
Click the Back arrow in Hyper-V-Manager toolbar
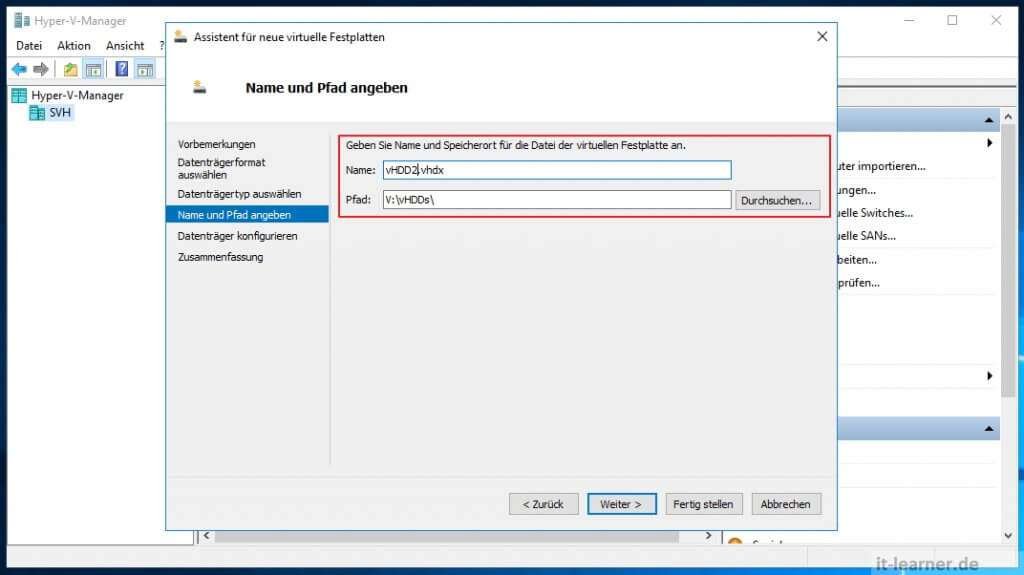tap(19, 69)
